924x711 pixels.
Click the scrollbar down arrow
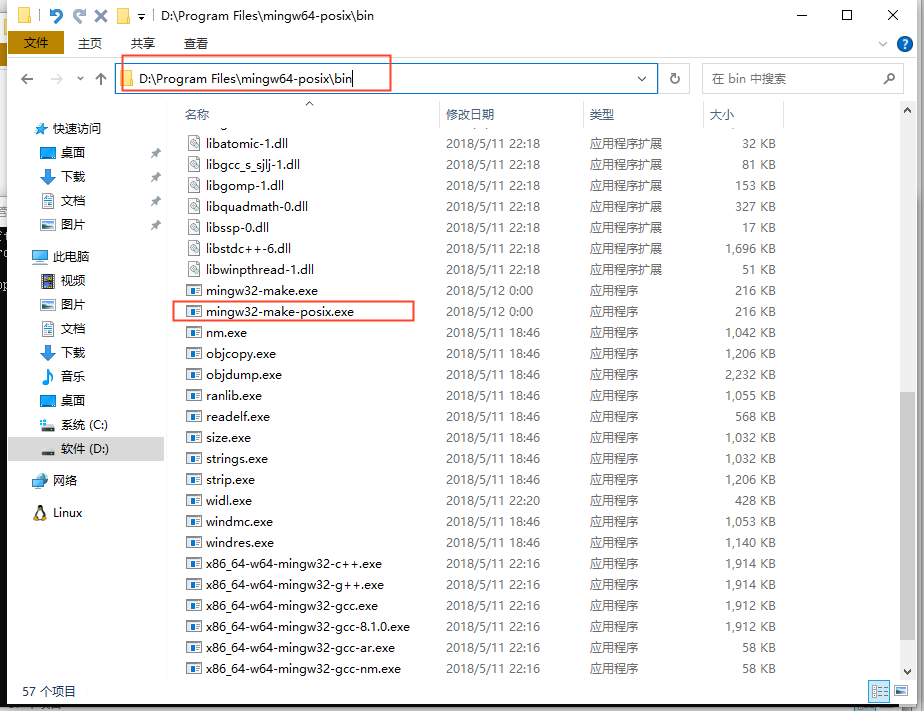pyautogui.click(x=908, y=672)
